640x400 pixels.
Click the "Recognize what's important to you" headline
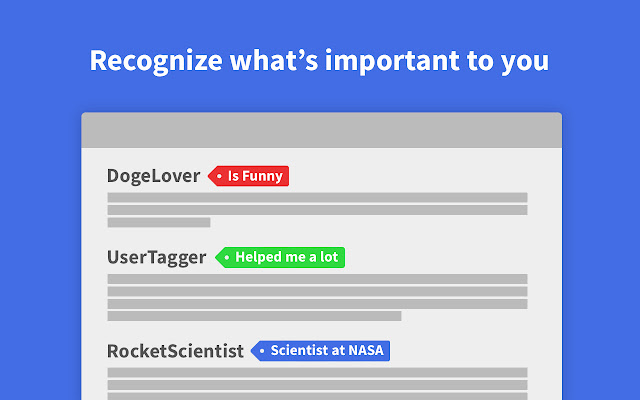point(319,61)
